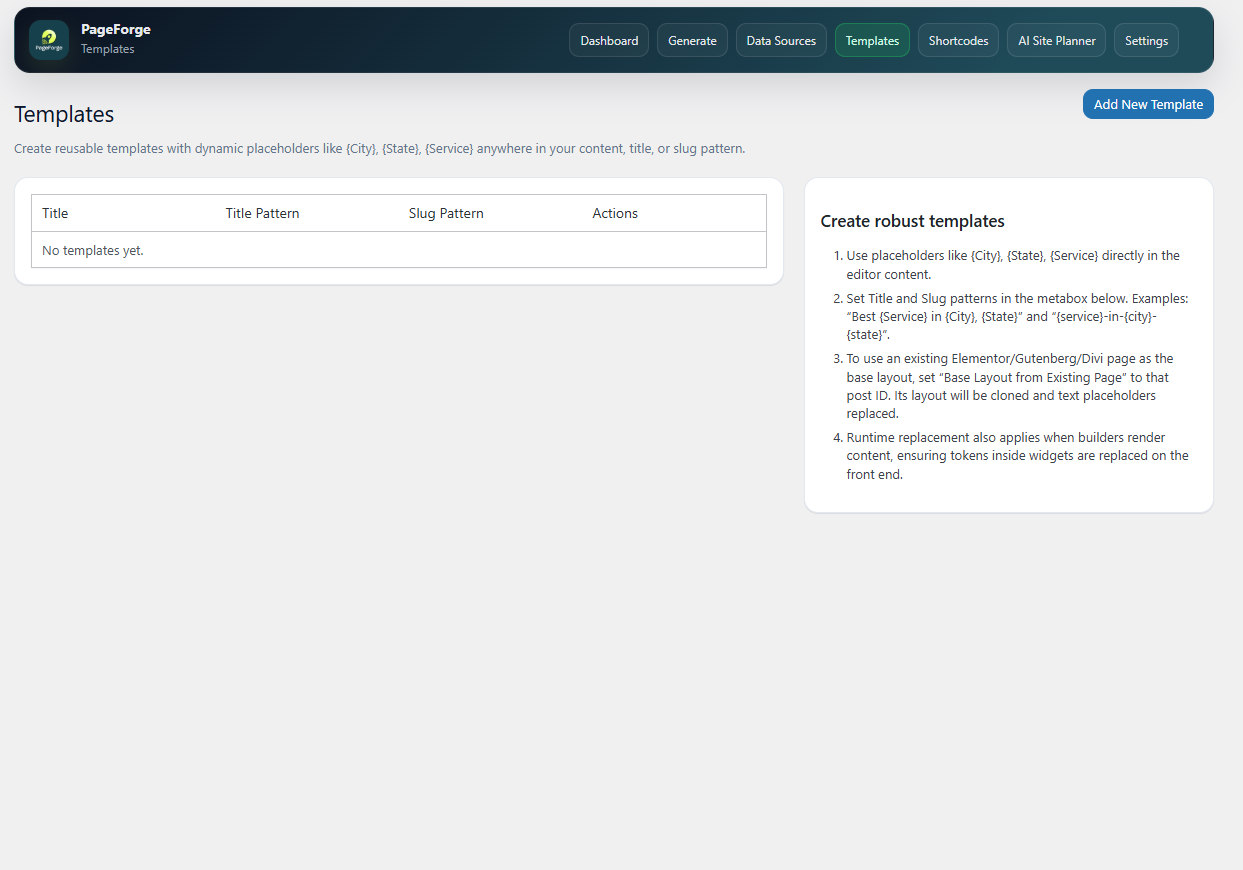1243x870 pixels.
Task: Select the active Templates tab
Action: pyautogui.click(x=871, y=40)
